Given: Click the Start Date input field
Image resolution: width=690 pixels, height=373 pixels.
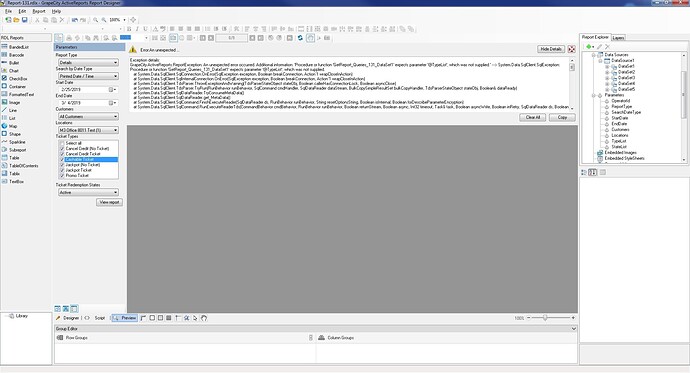Looking at the screenshot, I should (84, 89).
